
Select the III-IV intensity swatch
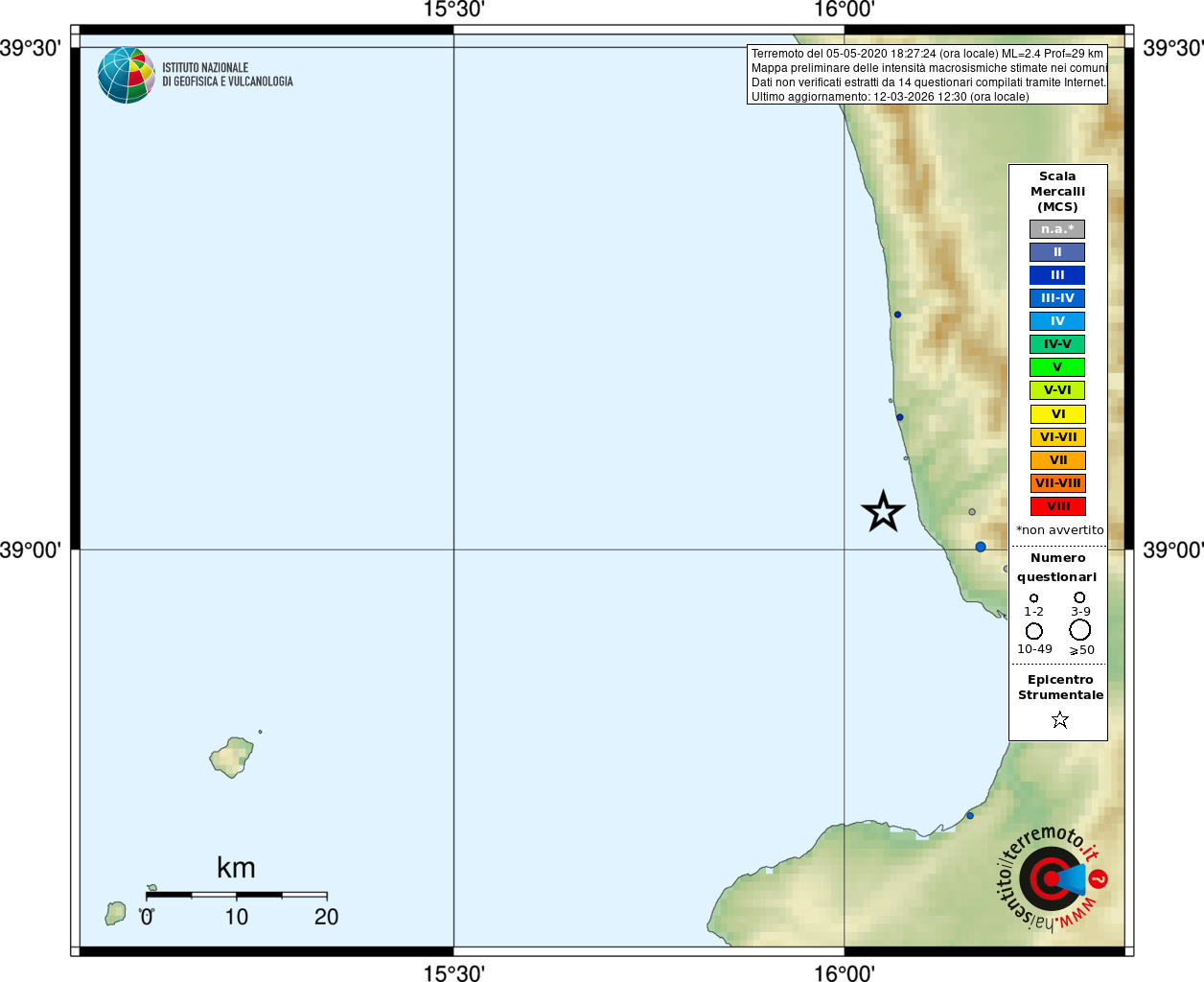1057,298
